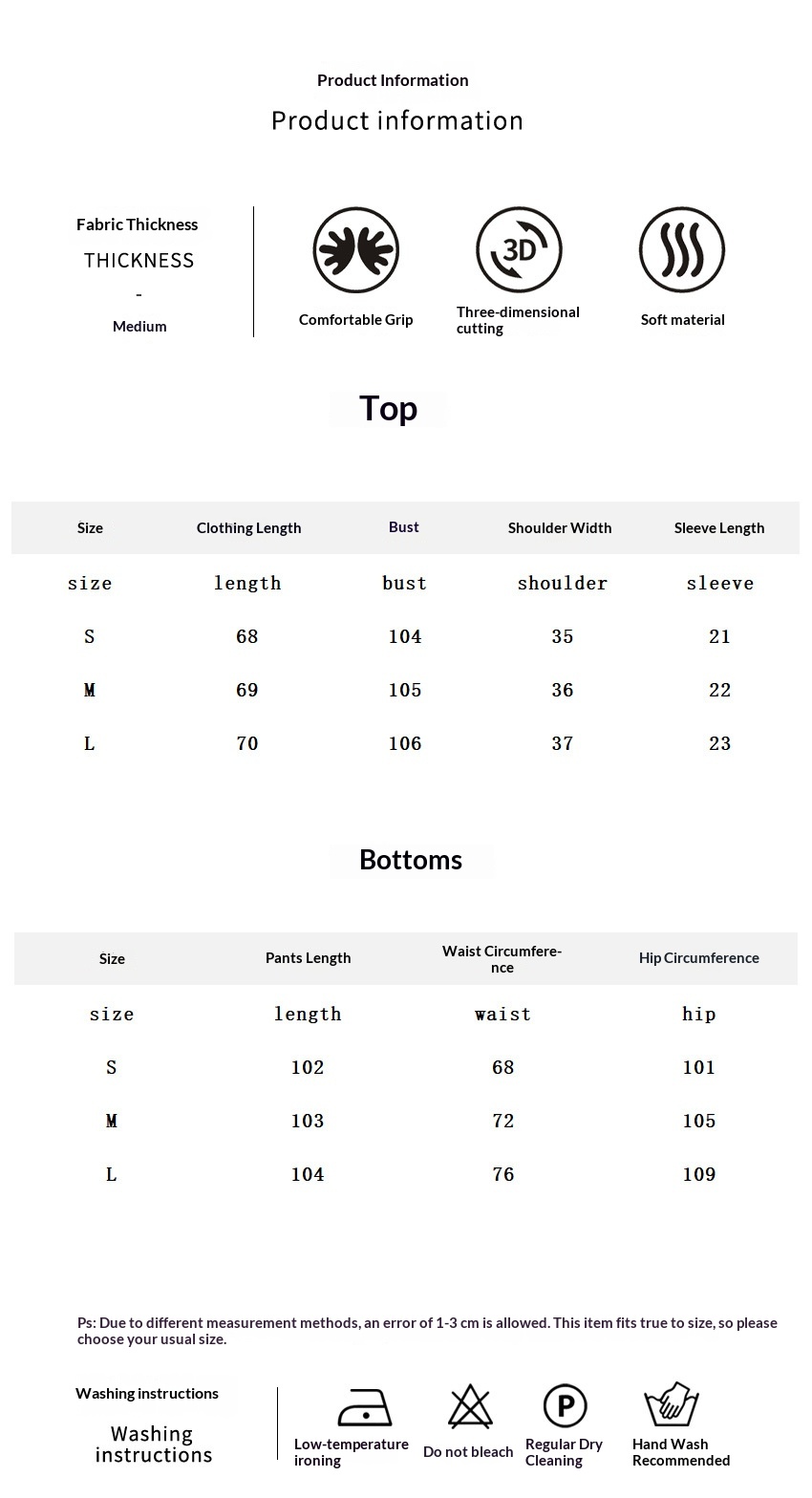
Task: Click the Hip Circumference column header
Action: 699,958
